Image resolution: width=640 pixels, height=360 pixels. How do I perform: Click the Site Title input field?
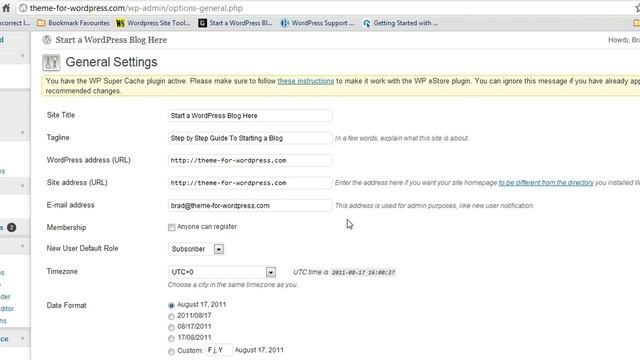250,116
